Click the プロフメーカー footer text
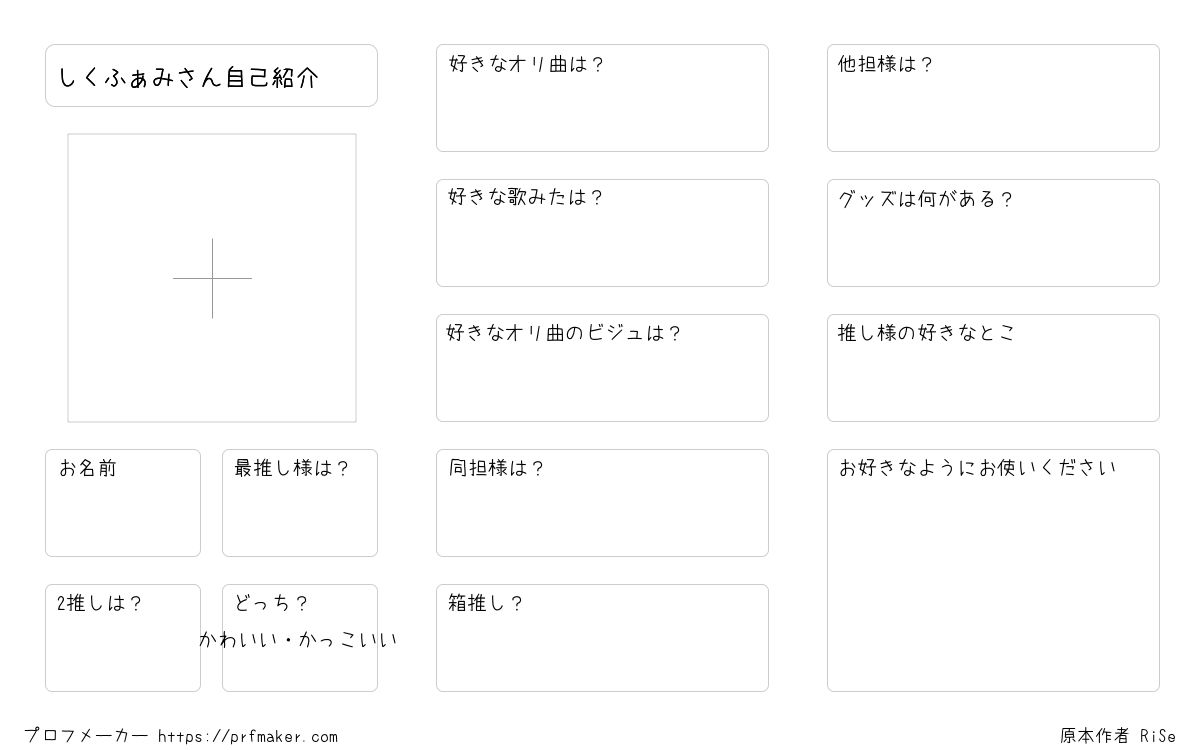 [86, 736]
